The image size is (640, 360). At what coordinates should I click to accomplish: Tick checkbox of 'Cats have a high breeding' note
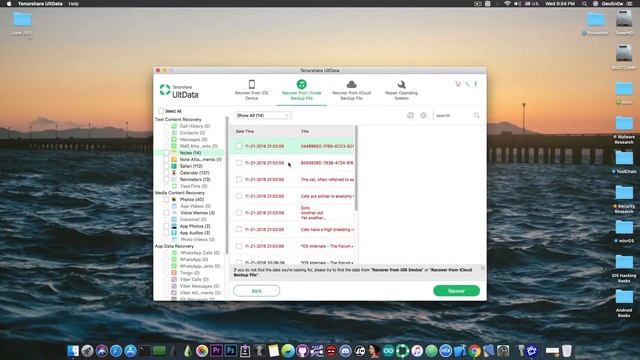point(239,229)
